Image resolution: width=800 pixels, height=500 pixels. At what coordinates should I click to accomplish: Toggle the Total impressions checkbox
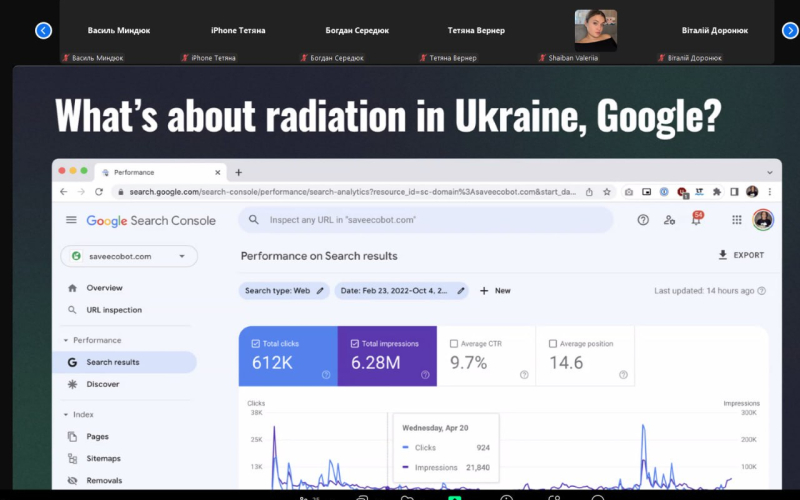355,344
